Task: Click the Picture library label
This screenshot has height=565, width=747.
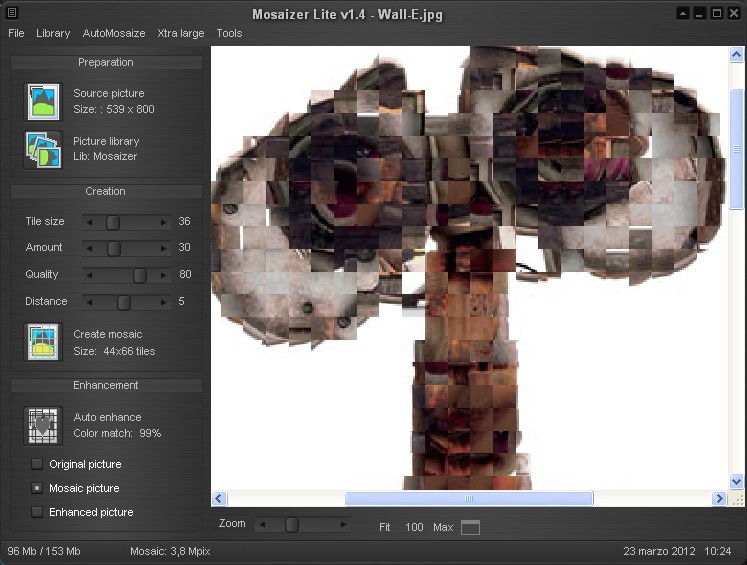Action: coord(106,141)
